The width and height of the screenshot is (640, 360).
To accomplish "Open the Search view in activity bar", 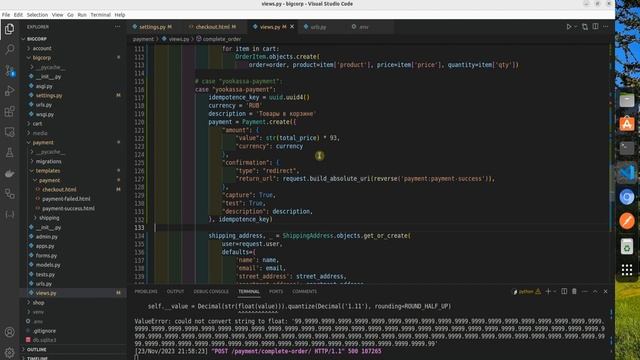I will pyautogui.click(x=9, y=49).
